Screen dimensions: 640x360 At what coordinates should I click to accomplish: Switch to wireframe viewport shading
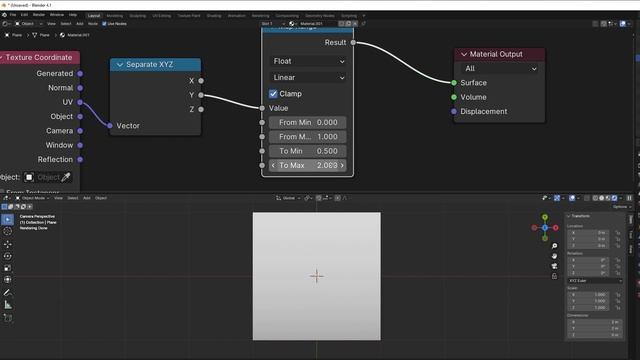(x=596, y=198)
